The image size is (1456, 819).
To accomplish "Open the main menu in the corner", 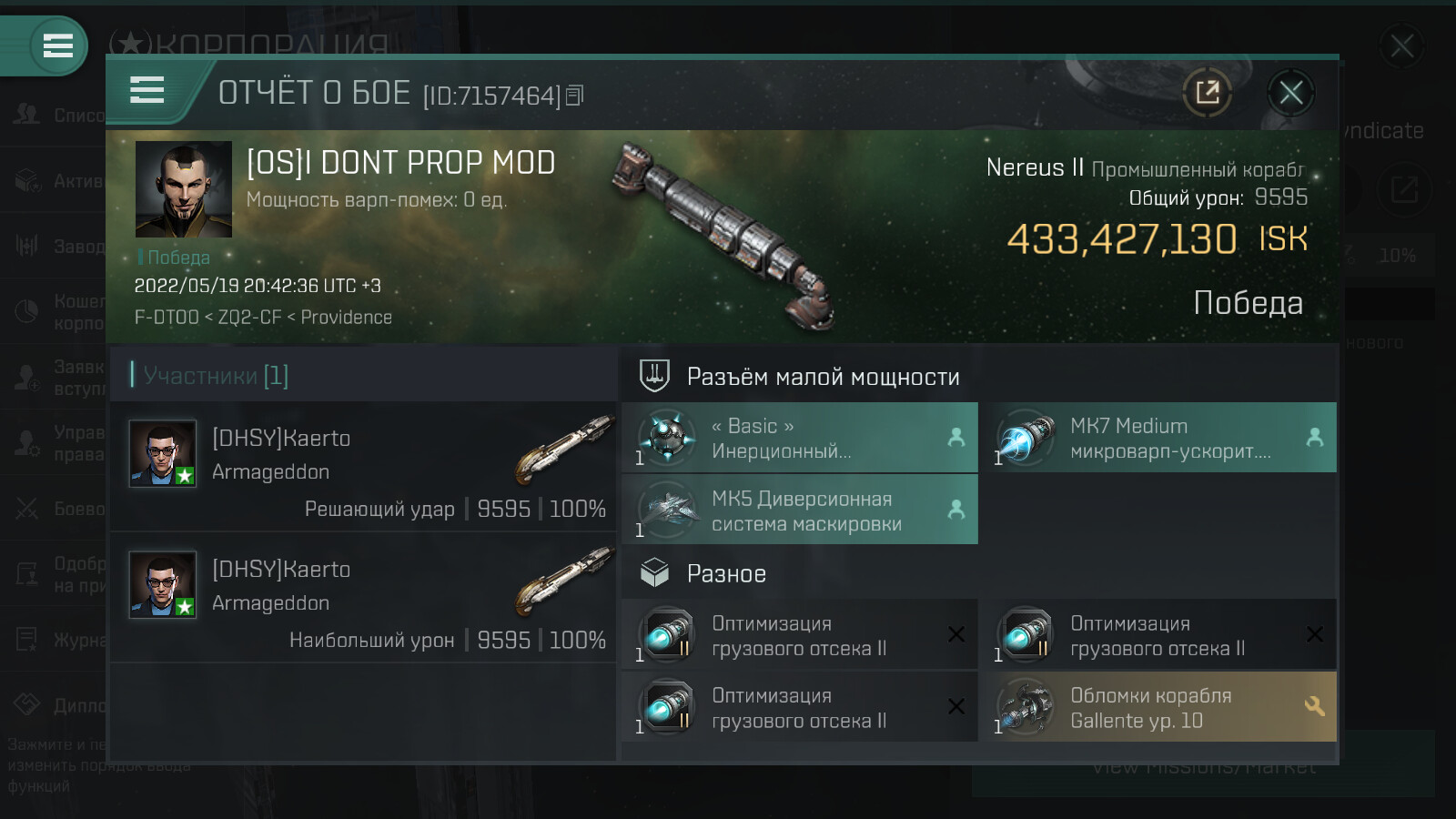I will coord(57,45).
